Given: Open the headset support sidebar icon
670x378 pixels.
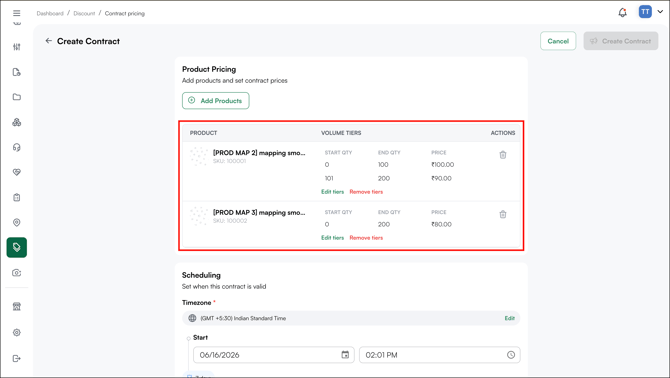Looking at the screenshot, I should click(17, 147).
